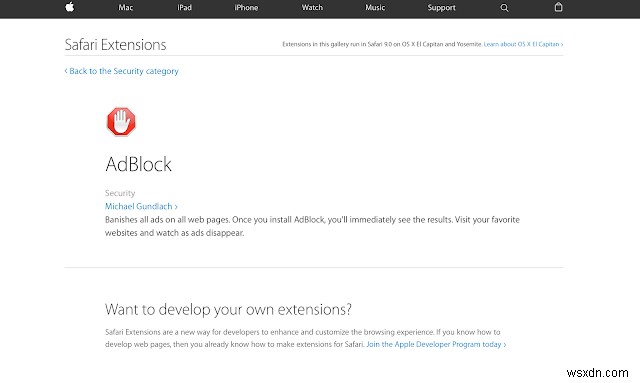This screenshot has height=383, width=640.
Task: Follow Join the Apple Developer Program today link
Action: [436, 344]
